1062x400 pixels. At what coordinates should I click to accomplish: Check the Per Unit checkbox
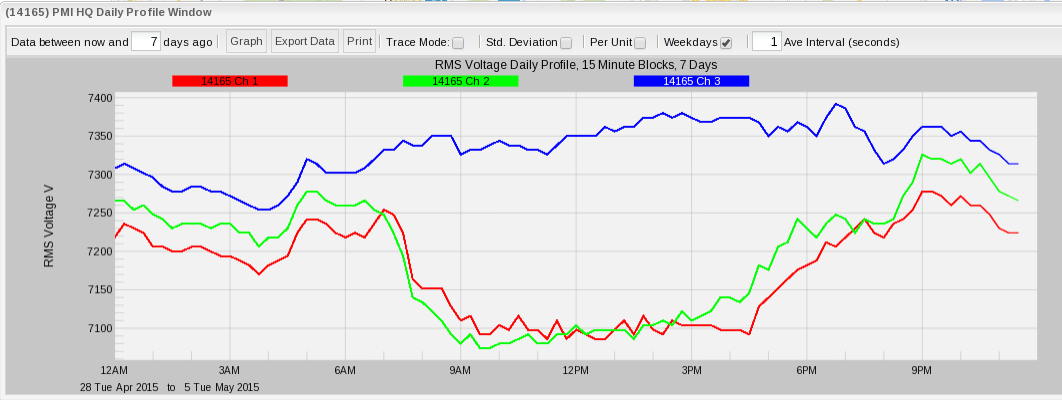[640, 43]
